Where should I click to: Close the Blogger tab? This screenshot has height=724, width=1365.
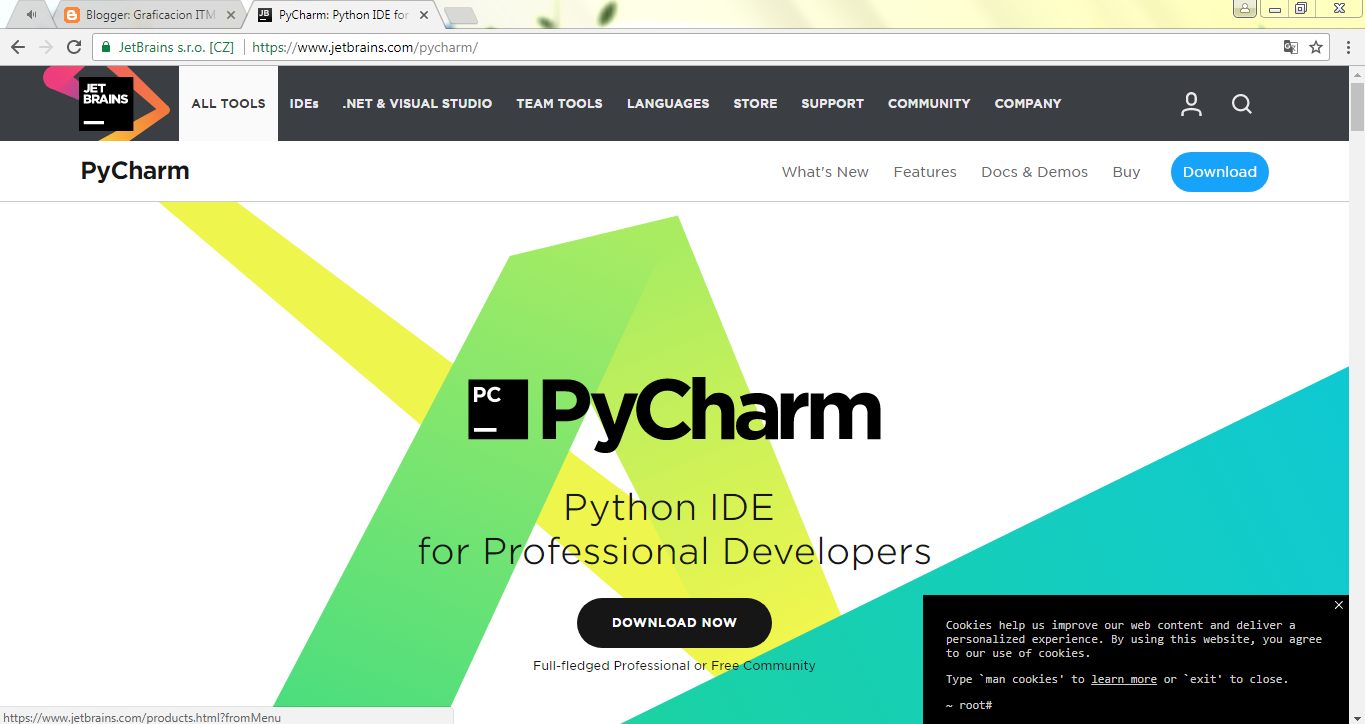tap(231, 15)
